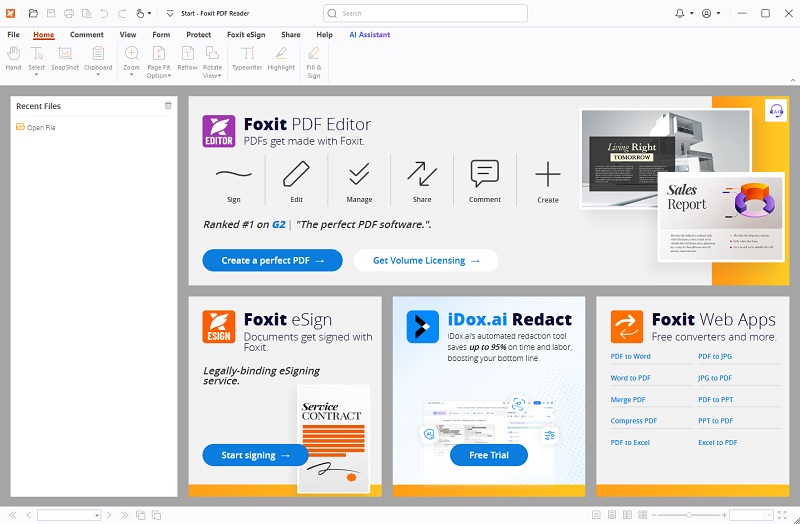Toggle continuous facing view mode
Screen dimensions: 800x524
pos(643,515)
